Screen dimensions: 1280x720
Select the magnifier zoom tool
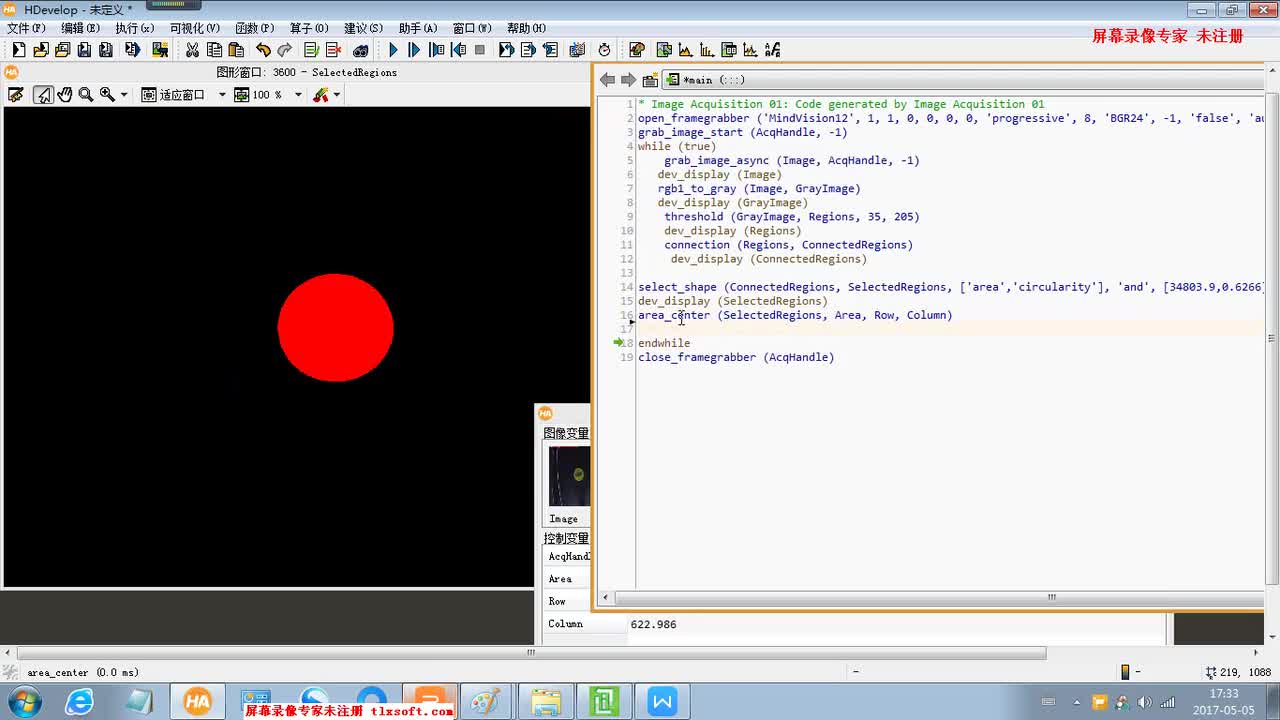(x=86, y=95)
